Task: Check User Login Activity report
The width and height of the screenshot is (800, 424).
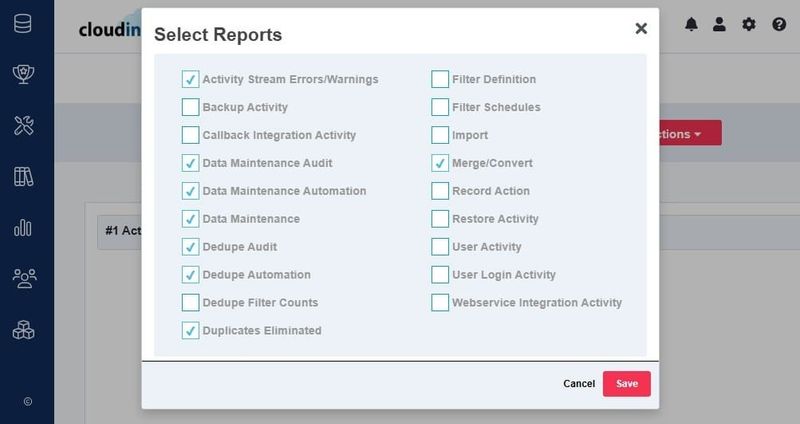Action: pos(440,275)
